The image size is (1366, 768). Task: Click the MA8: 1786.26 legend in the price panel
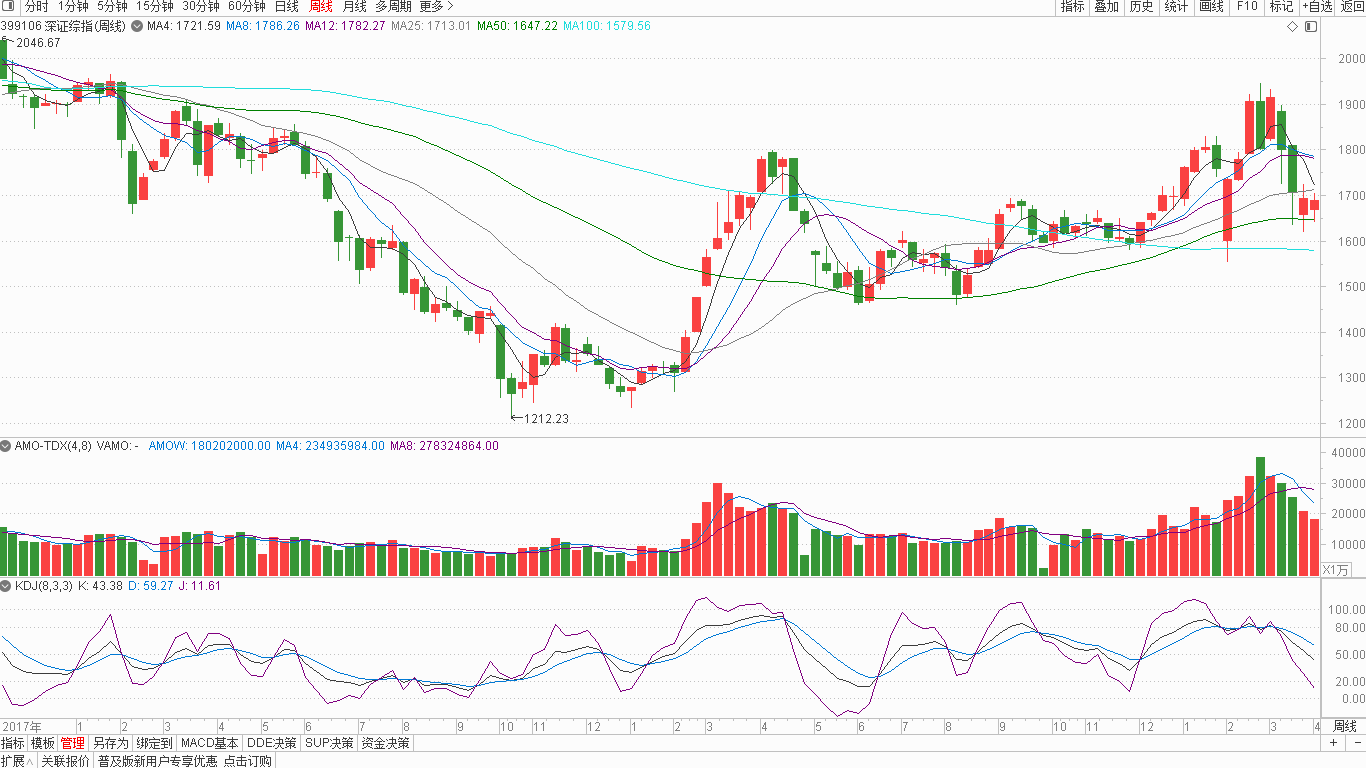point(263,26)
